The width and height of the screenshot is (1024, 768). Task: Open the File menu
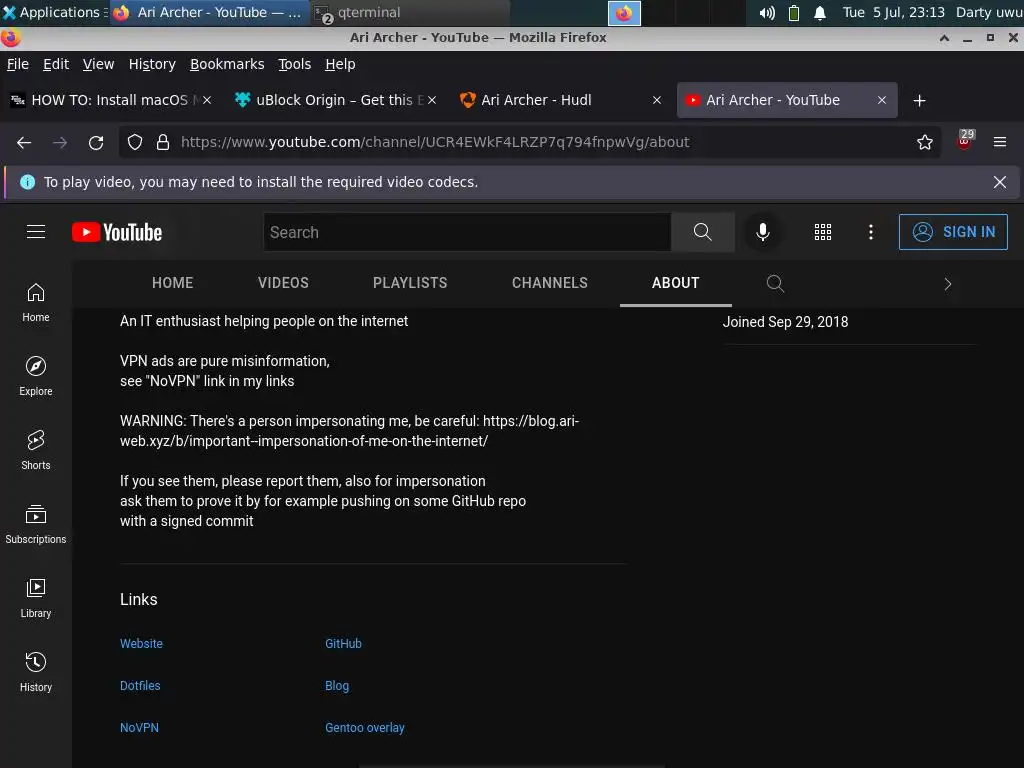pyautogui.click(x=18, y=64)
